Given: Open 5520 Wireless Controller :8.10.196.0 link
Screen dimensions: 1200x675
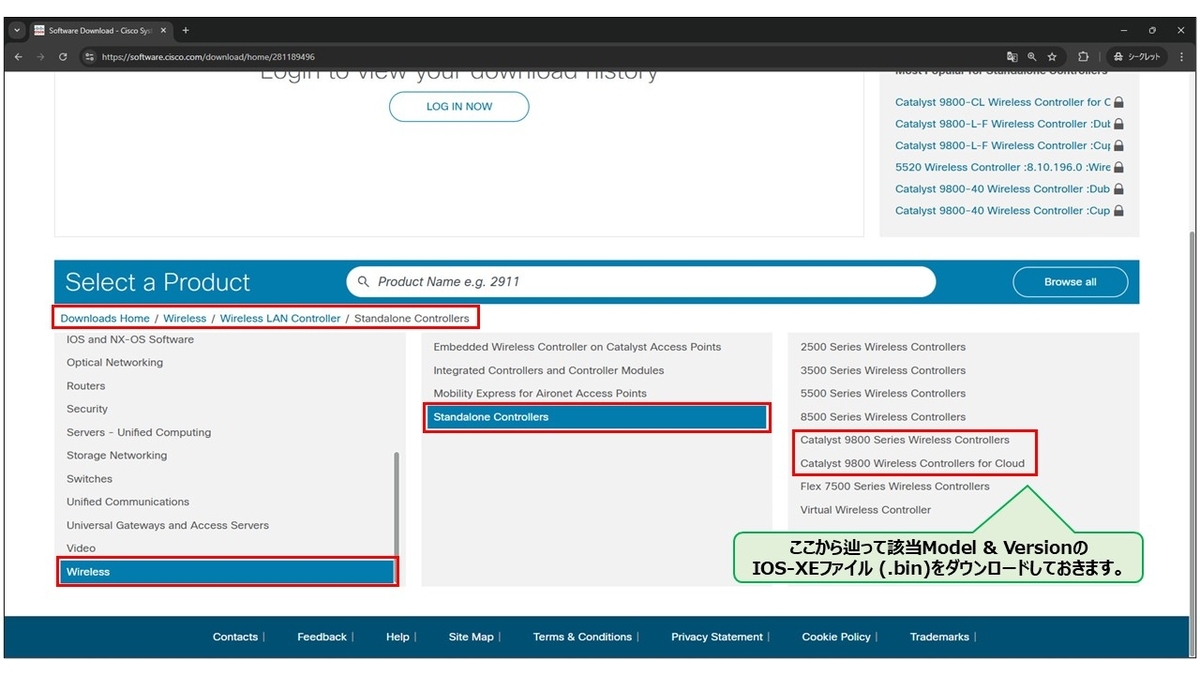Looking at the screenshot, I should pyautogui.click(x=1003, y=167).
